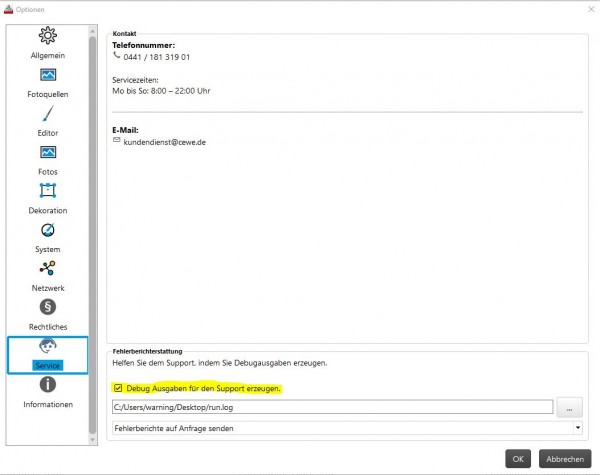Screen dimensions: 600x475
Task: Confirm with the OK button
Action: coord(518,459)
